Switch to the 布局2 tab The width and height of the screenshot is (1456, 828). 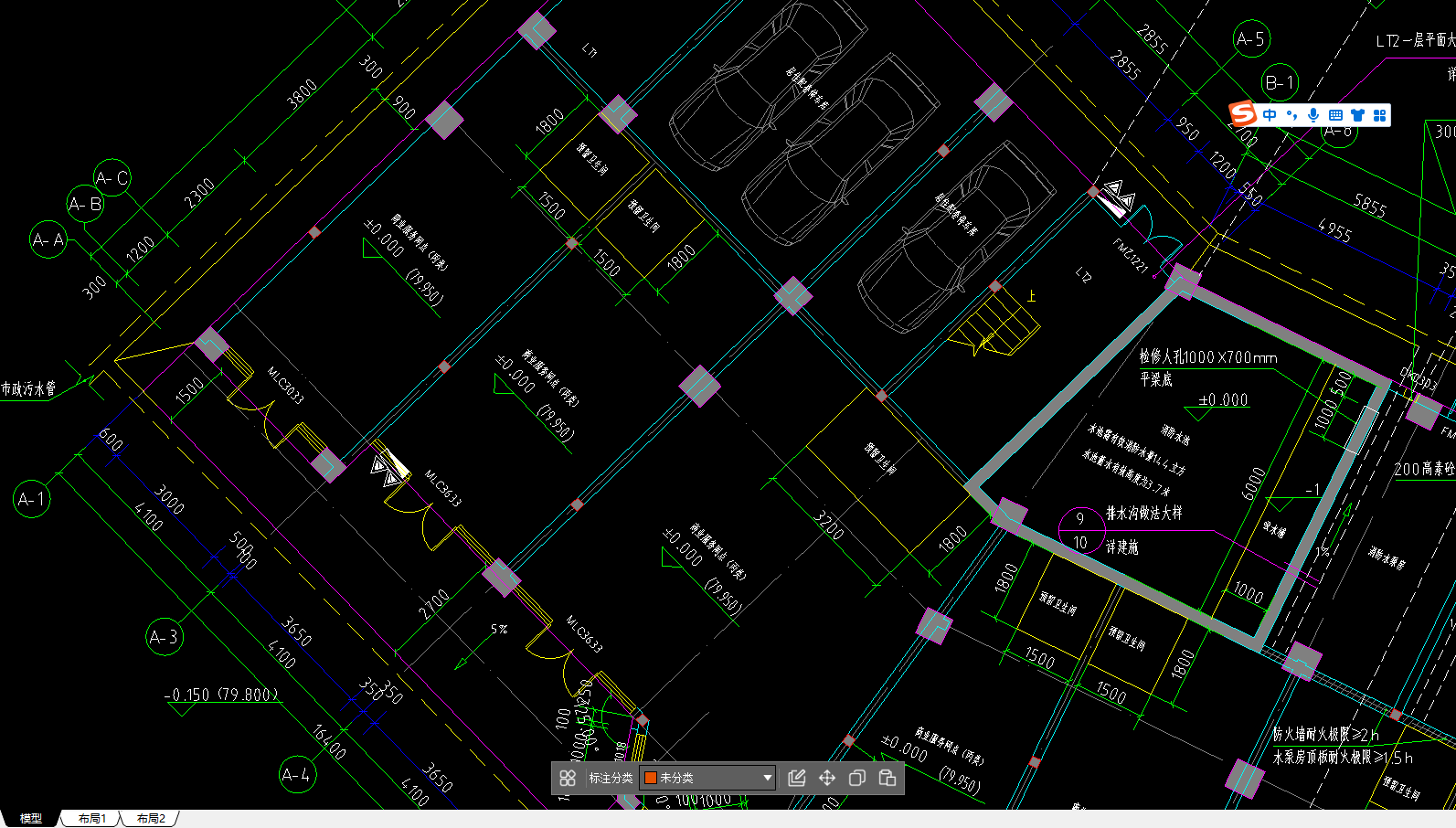pos(151,818)
